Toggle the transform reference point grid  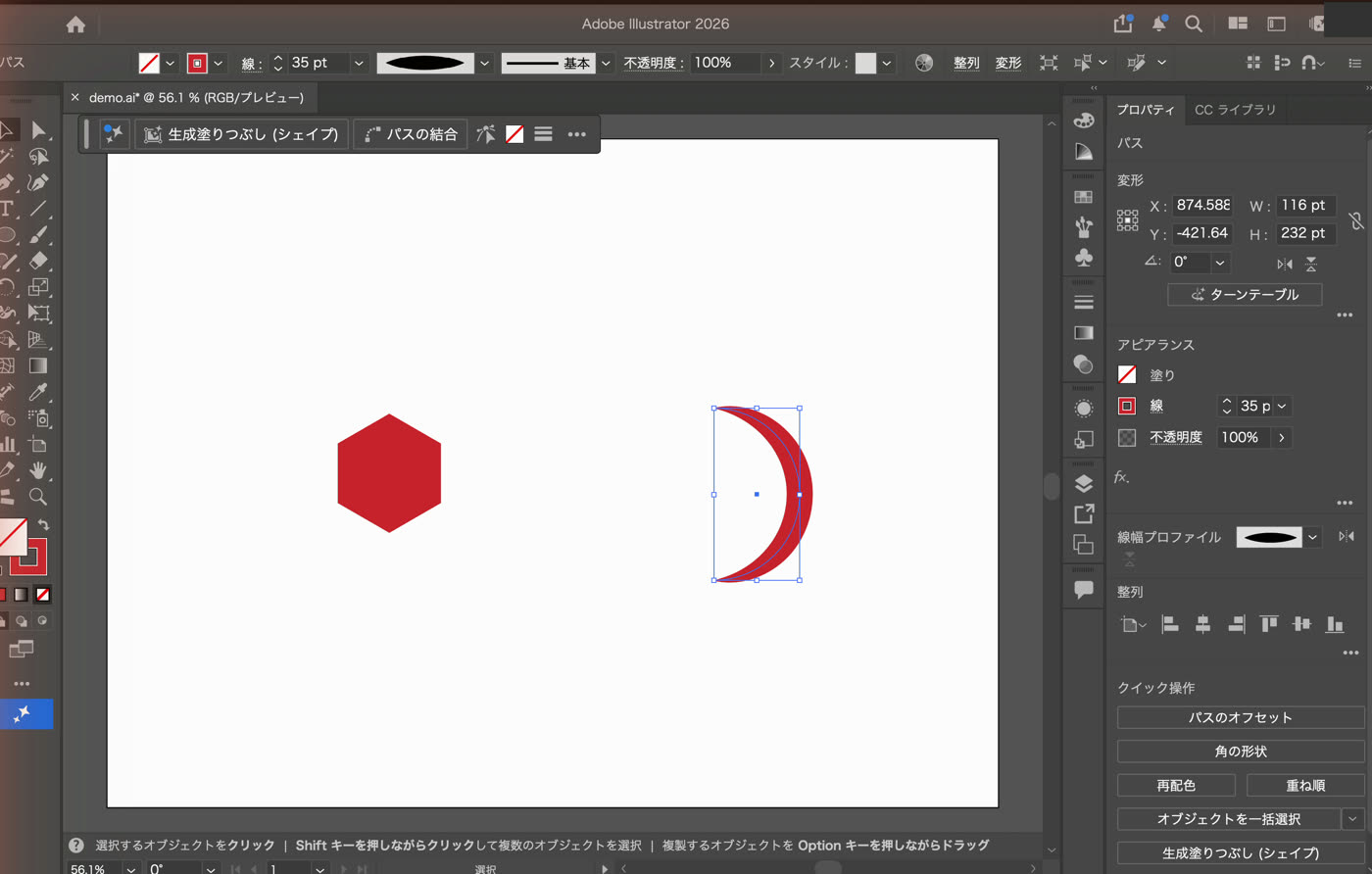(x=1128, y=219)
